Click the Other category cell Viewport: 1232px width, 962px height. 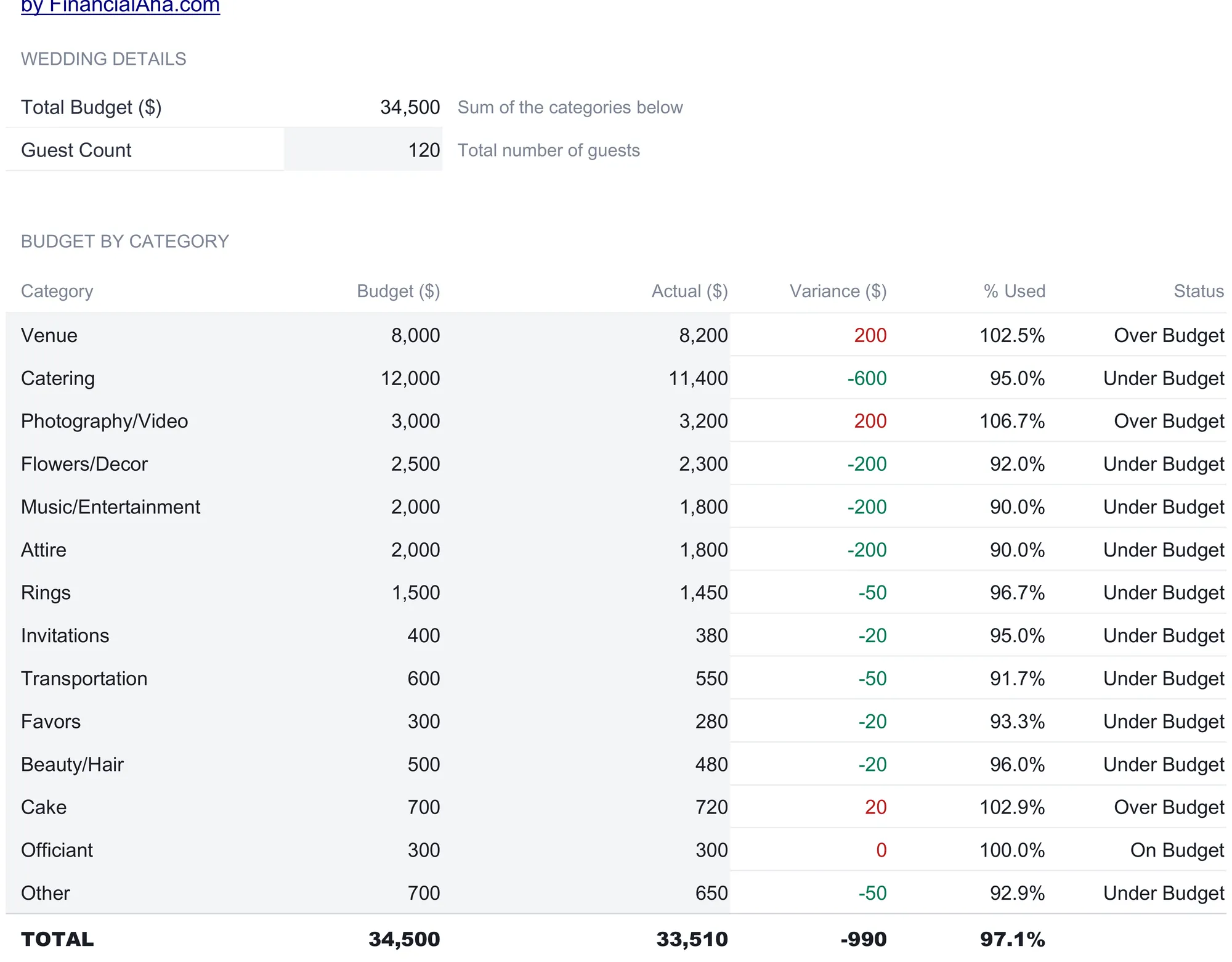click(x=46, y=893)
